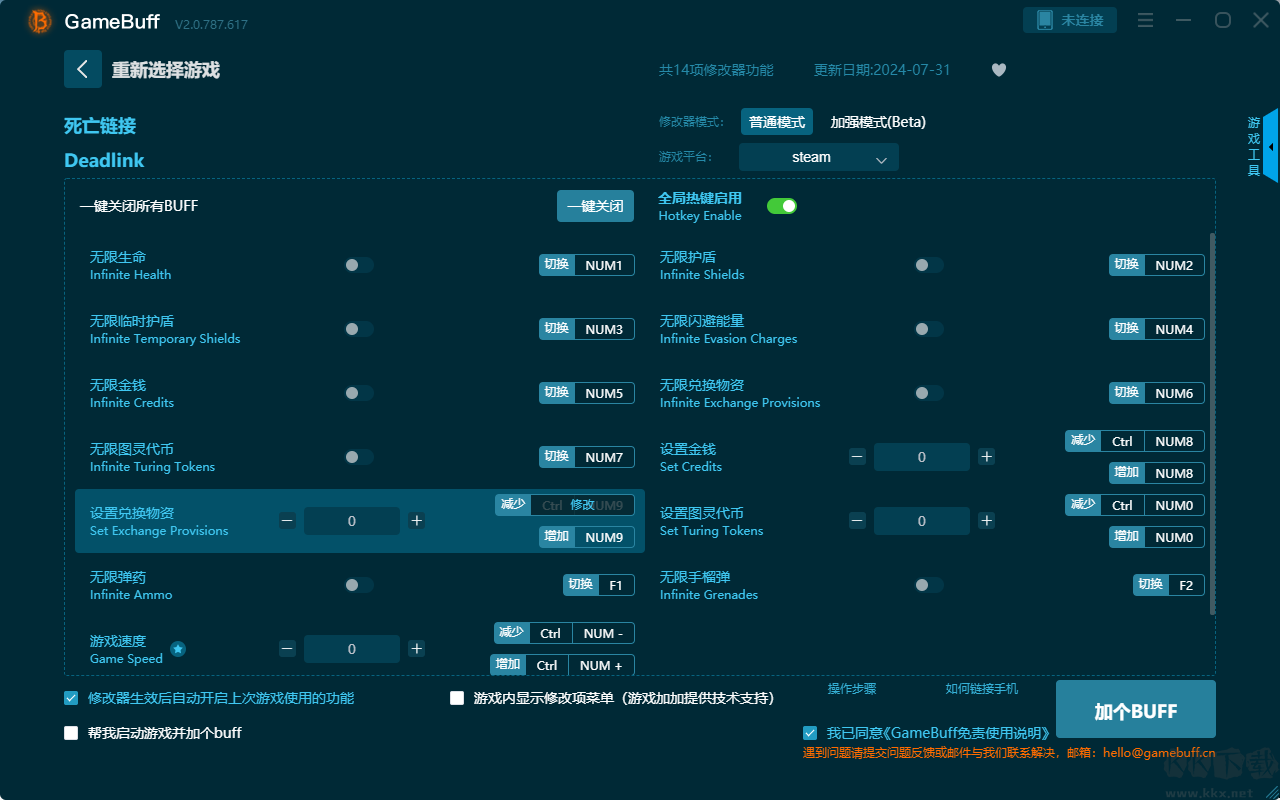Click the GameBuff logo icon
This screenshot has width=1280, height=800.
(40, 21)
